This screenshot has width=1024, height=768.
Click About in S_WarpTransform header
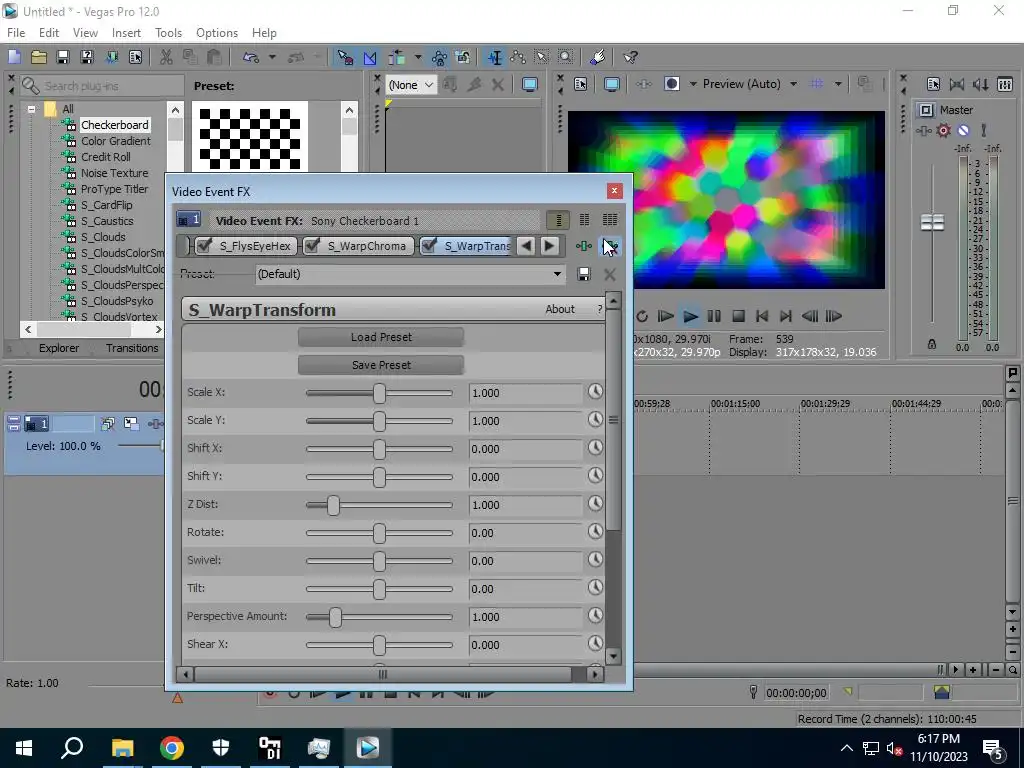tap(560, 310)
